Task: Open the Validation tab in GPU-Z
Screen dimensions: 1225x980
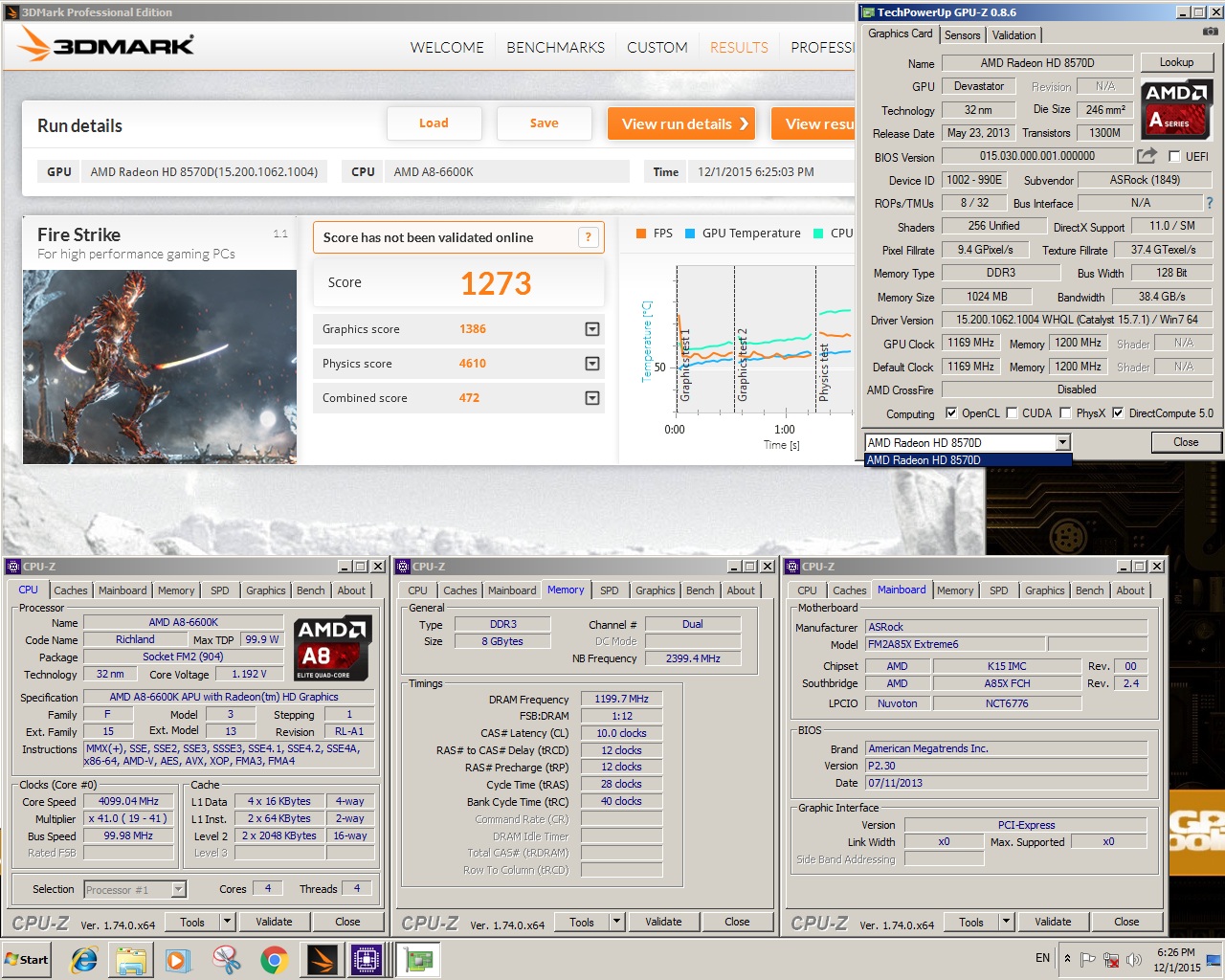Action: 1013,35
